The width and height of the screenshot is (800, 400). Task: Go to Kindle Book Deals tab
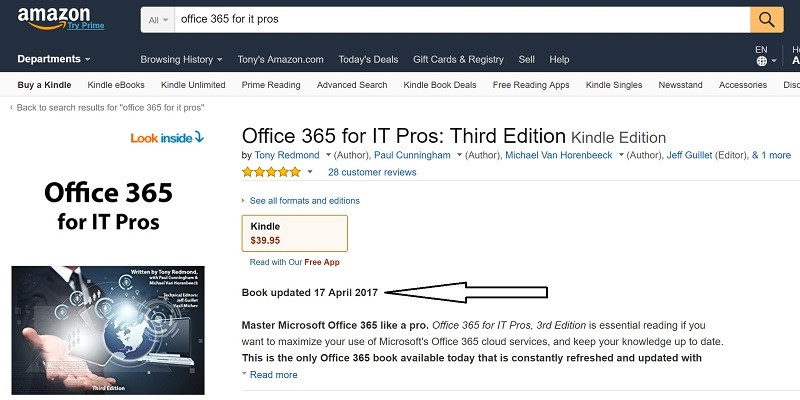tap(440, 85)
